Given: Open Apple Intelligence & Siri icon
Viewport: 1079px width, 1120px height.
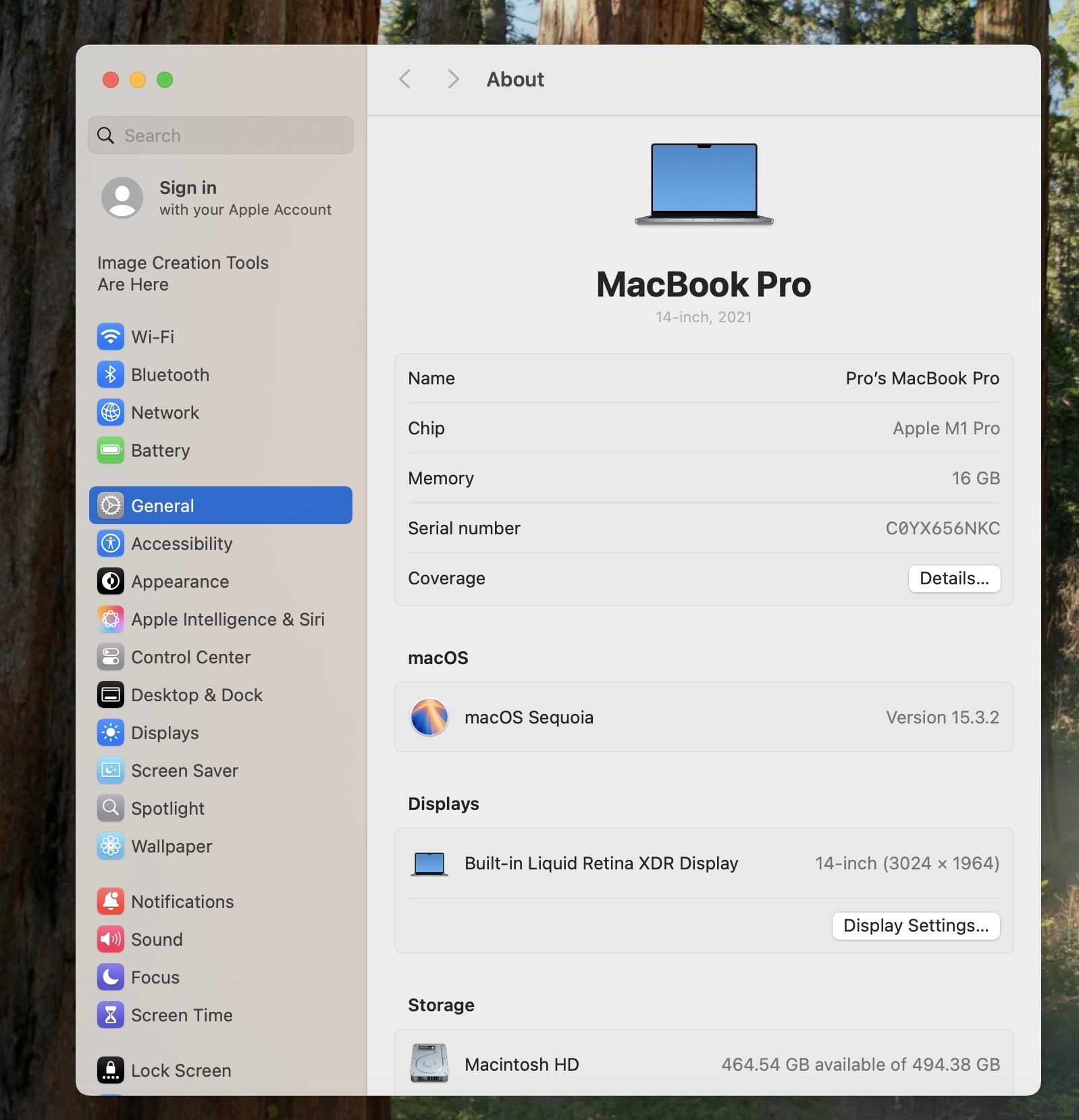Looking at the screenshot, I should [111, 619].
